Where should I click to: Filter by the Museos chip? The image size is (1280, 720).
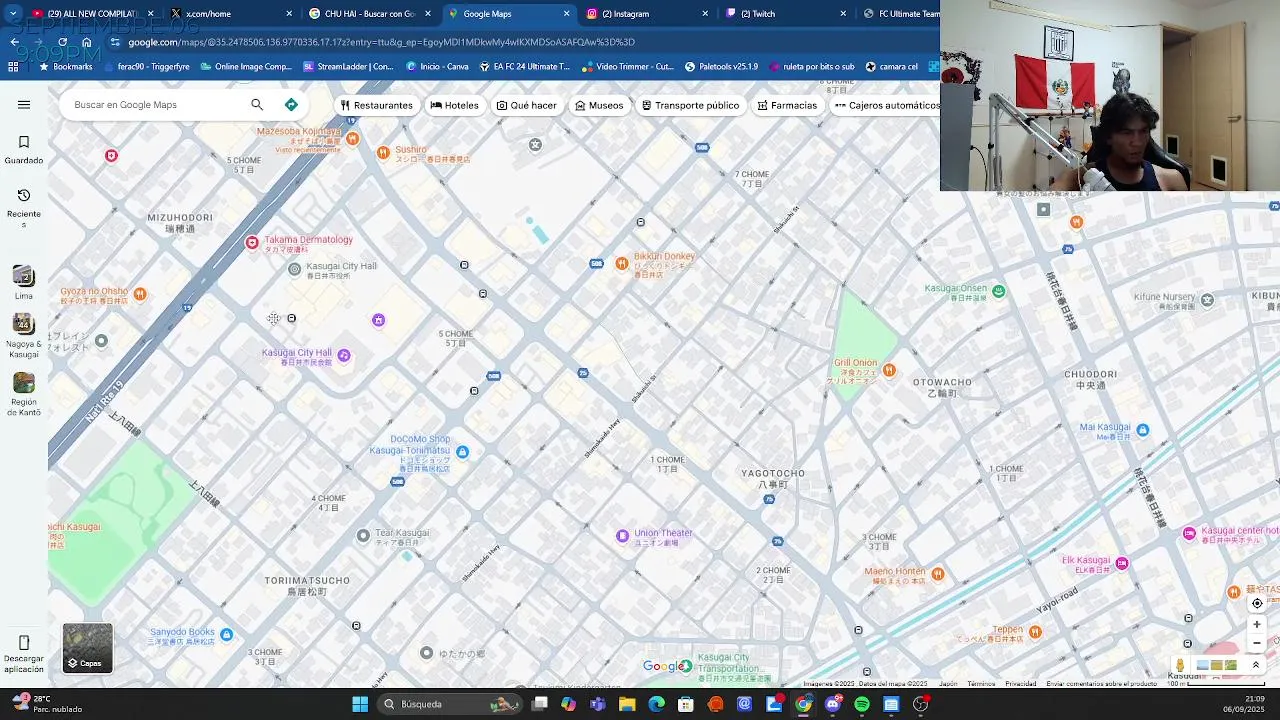pos(599,105)
